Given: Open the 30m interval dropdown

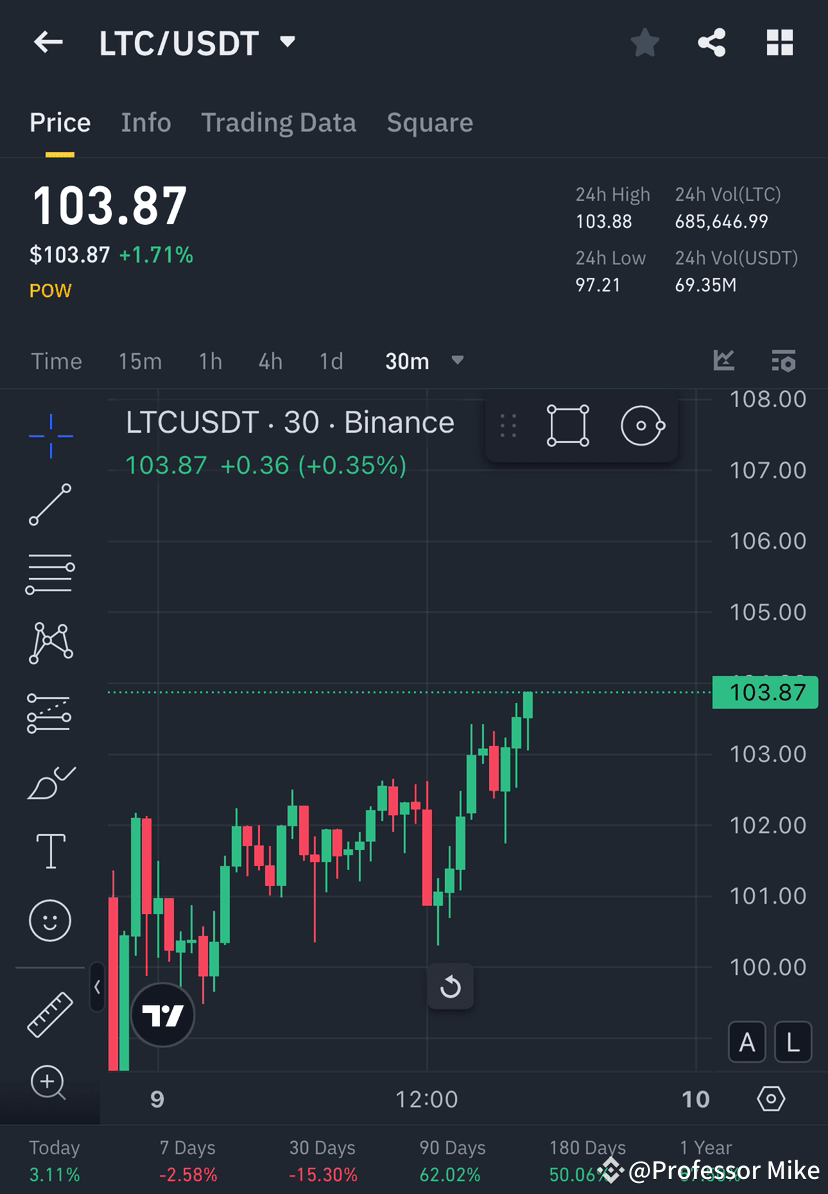Looking at the screenshot, I should point(424,361).
